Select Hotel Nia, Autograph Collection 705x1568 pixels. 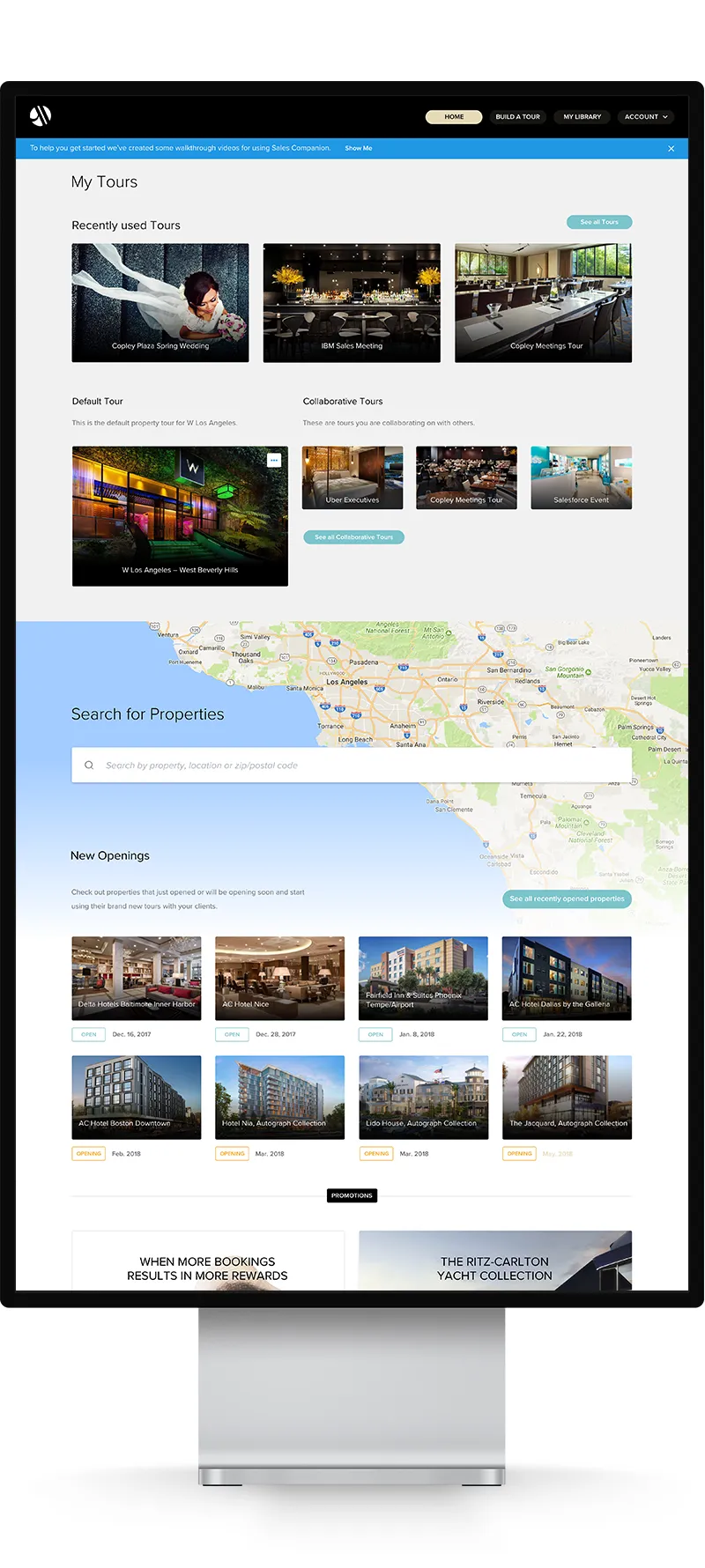coord(279,1097)
